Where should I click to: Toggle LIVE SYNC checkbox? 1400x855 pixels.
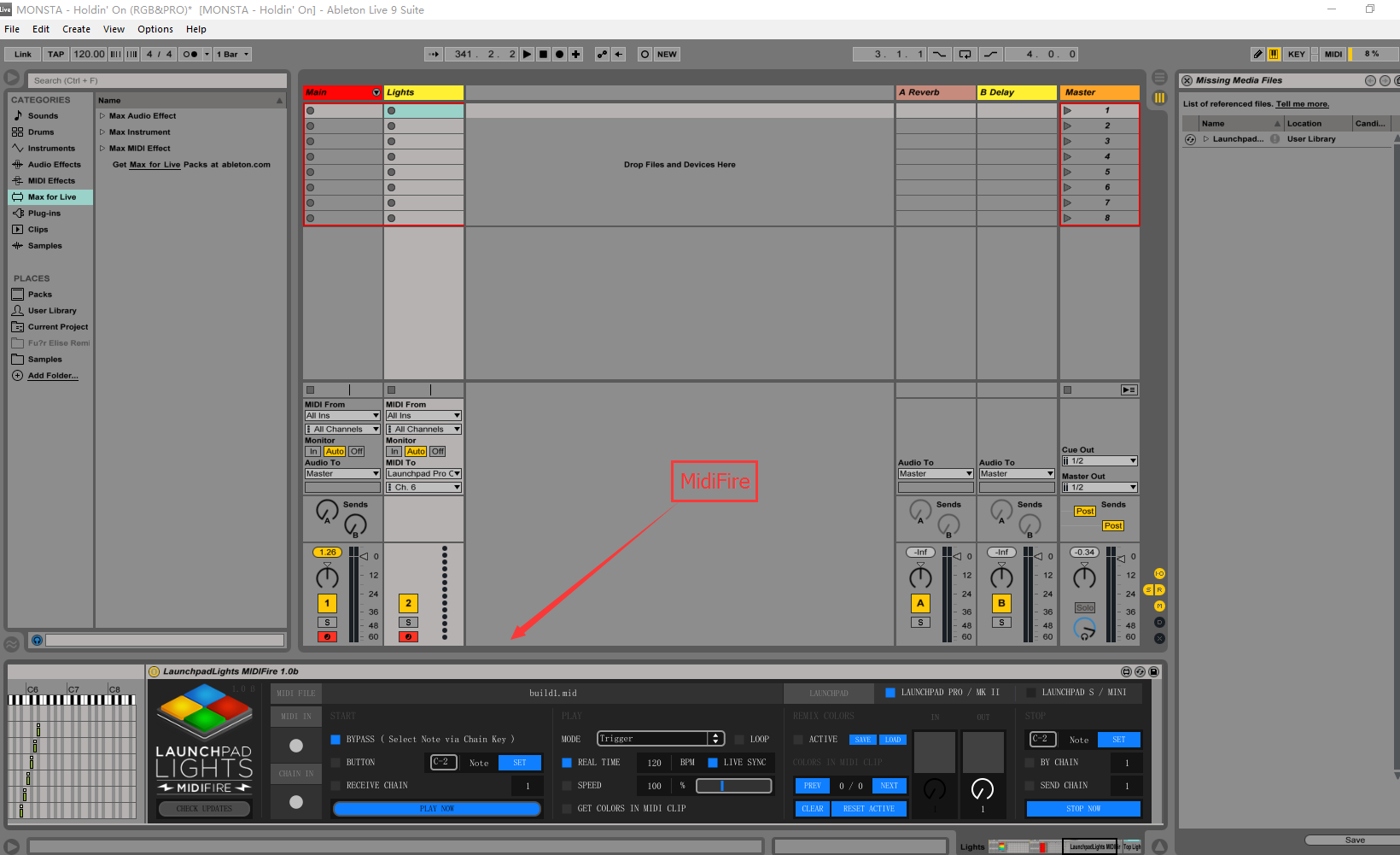click(713, 763)
